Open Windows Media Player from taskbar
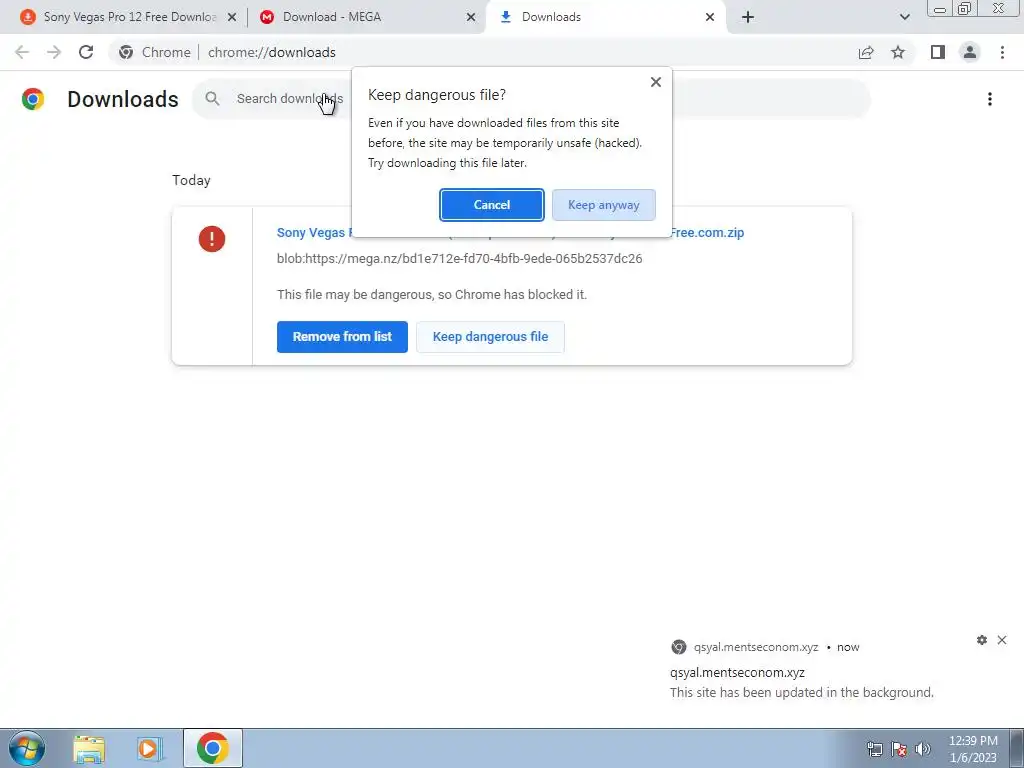The width and height of the screenshot is (1024, 768). (150, 749)
